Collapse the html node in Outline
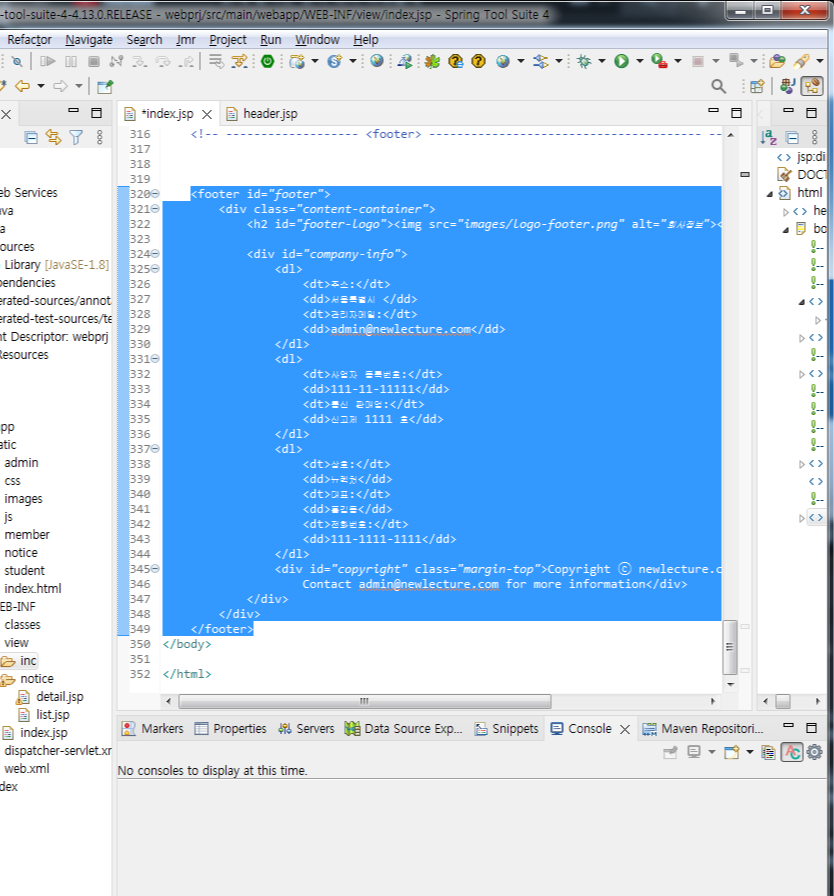Image resolution: width=834 pixels, height=896 pixels. pyautogui.click(x=770, y=194)
